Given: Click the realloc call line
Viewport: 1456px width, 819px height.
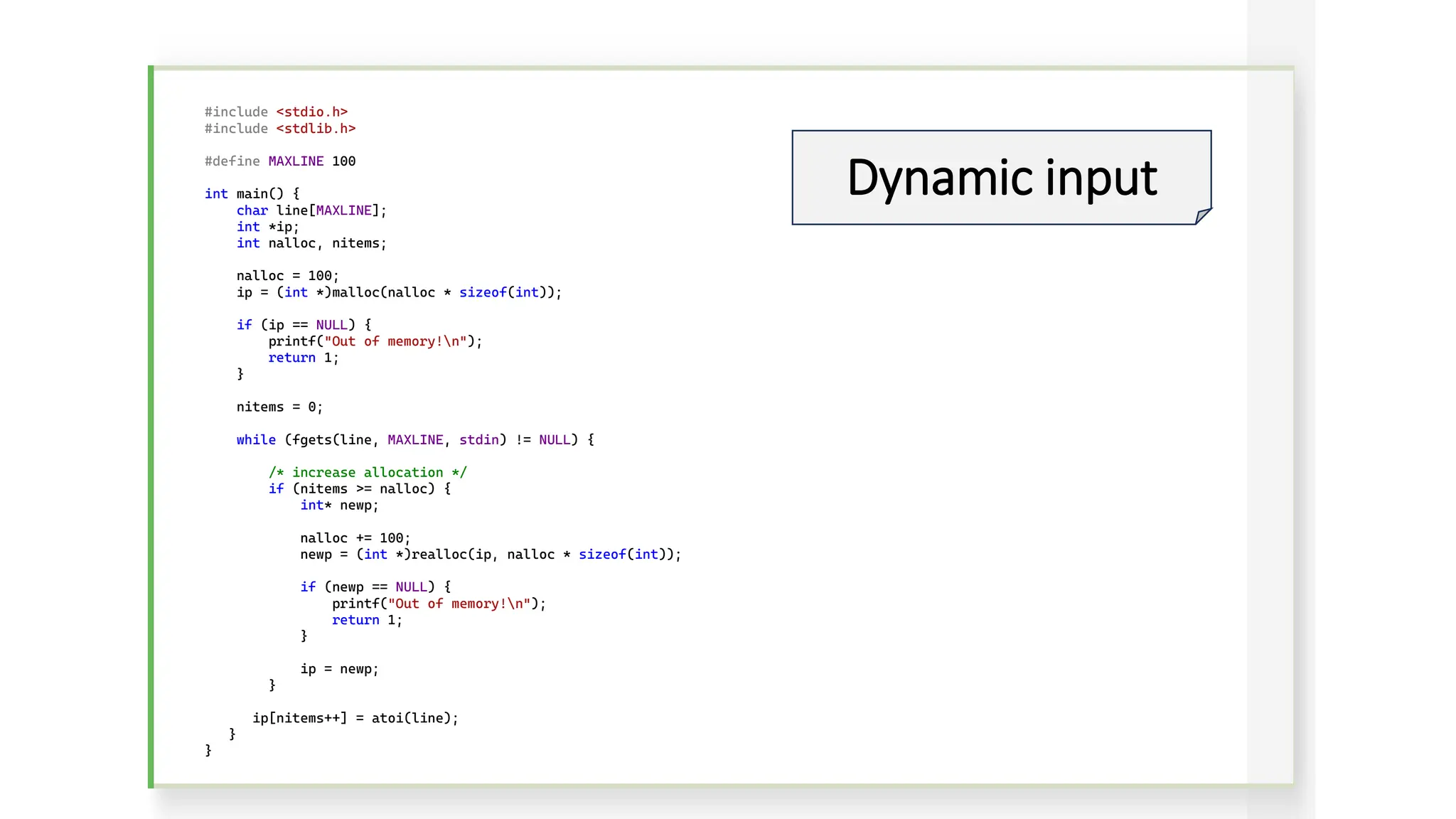Looking at the screenshot, I should pyautogui.click(x=491, y=555).
